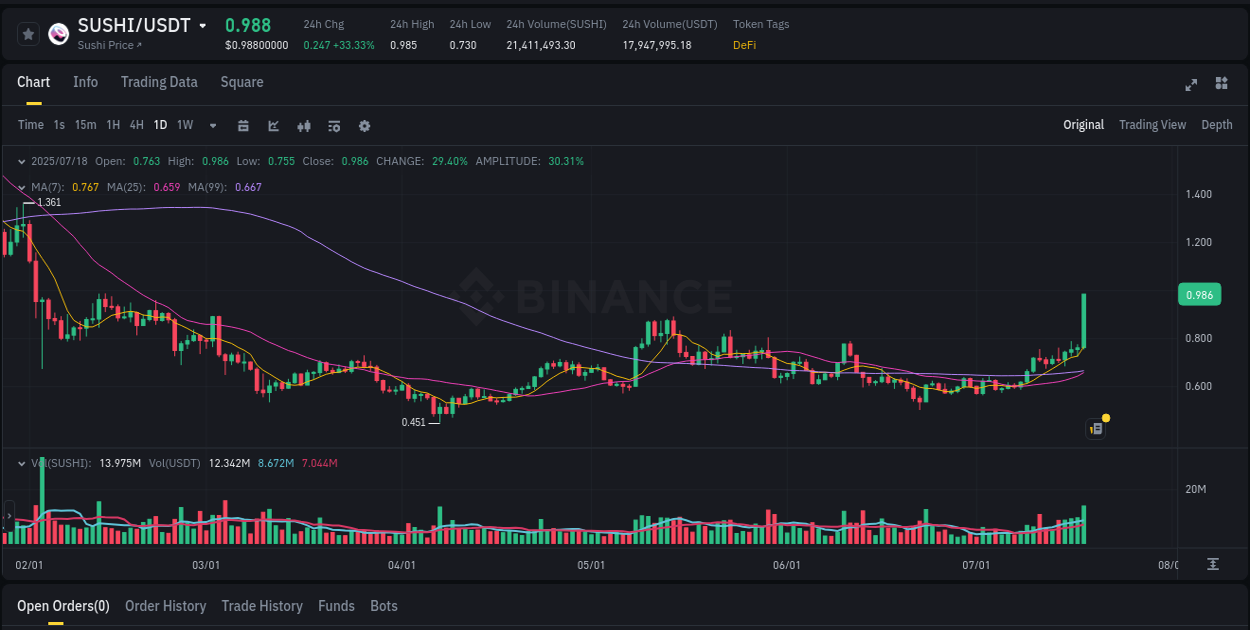Viewport: 1250px width, 630px height.
Task: Collapse the Volume indicator section chevron
Action: 21,463
